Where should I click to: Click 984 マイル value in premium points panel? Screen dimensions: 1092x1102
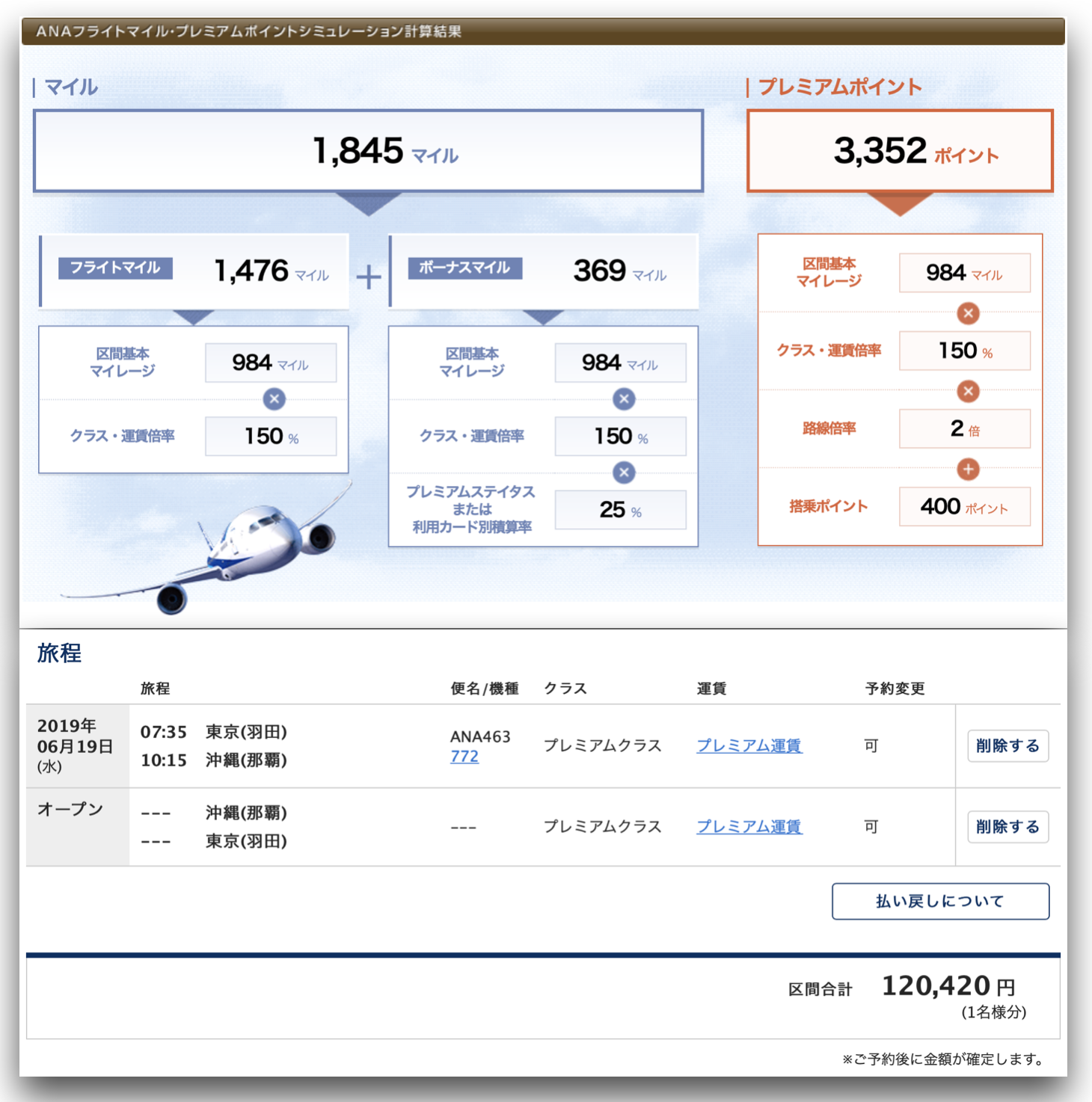point(964,273)
